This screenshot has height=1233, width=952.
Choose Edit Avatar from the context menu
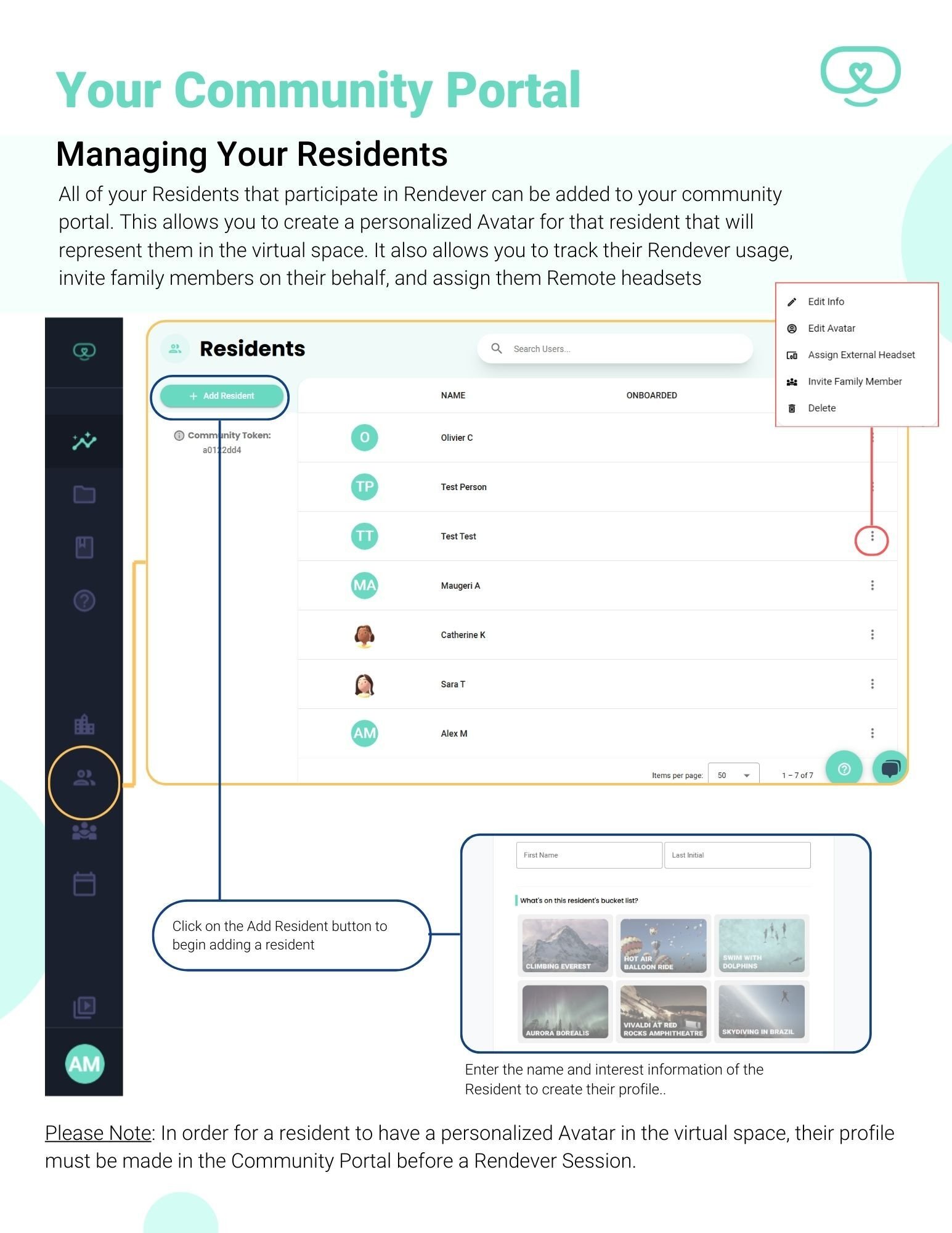point(831,329)
